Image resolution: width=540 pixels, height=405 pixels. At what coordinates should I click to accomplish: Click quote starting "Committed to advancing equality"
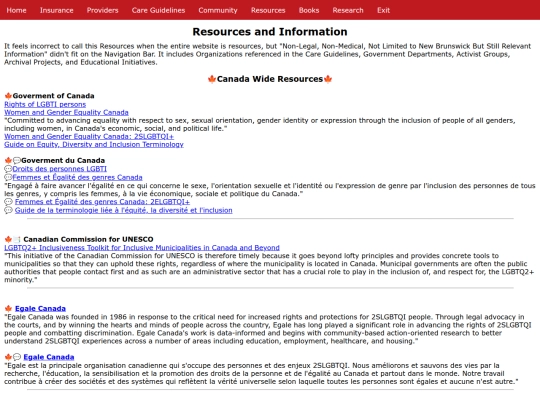click(x=260, y=124)
